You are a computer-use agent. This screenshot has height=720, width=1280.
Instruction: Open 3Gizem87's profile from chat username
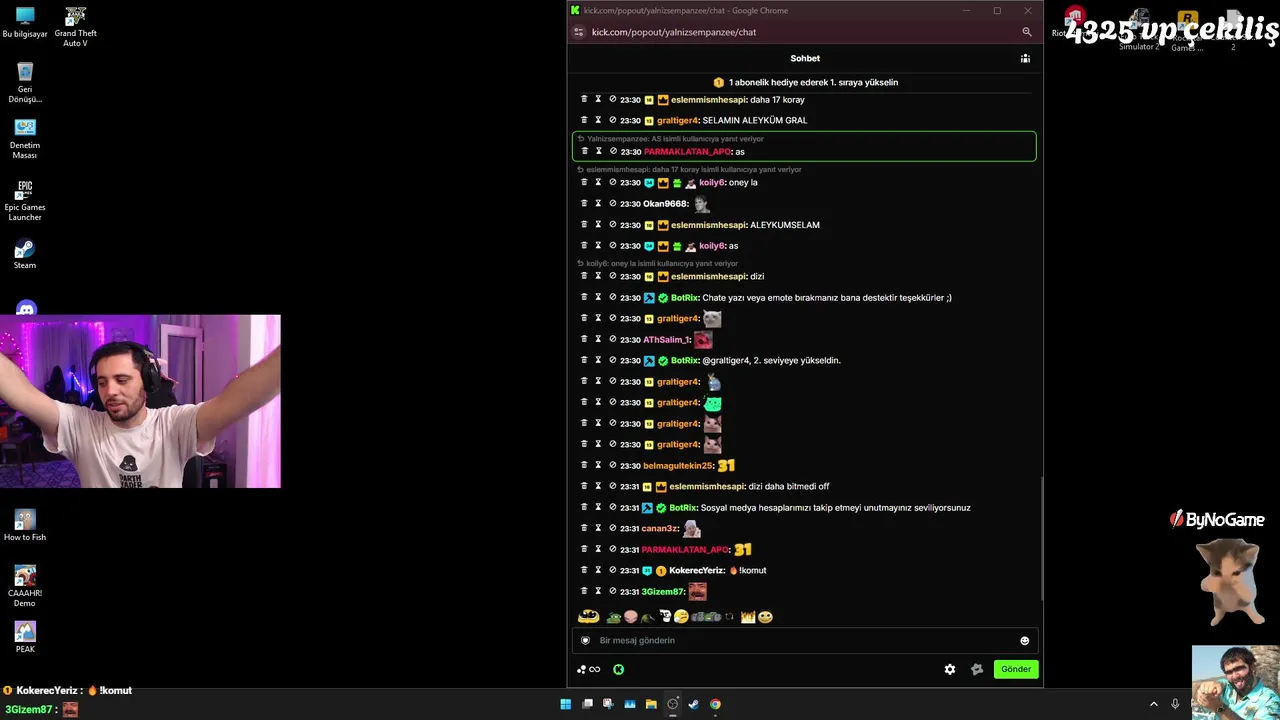click(662, 591)
